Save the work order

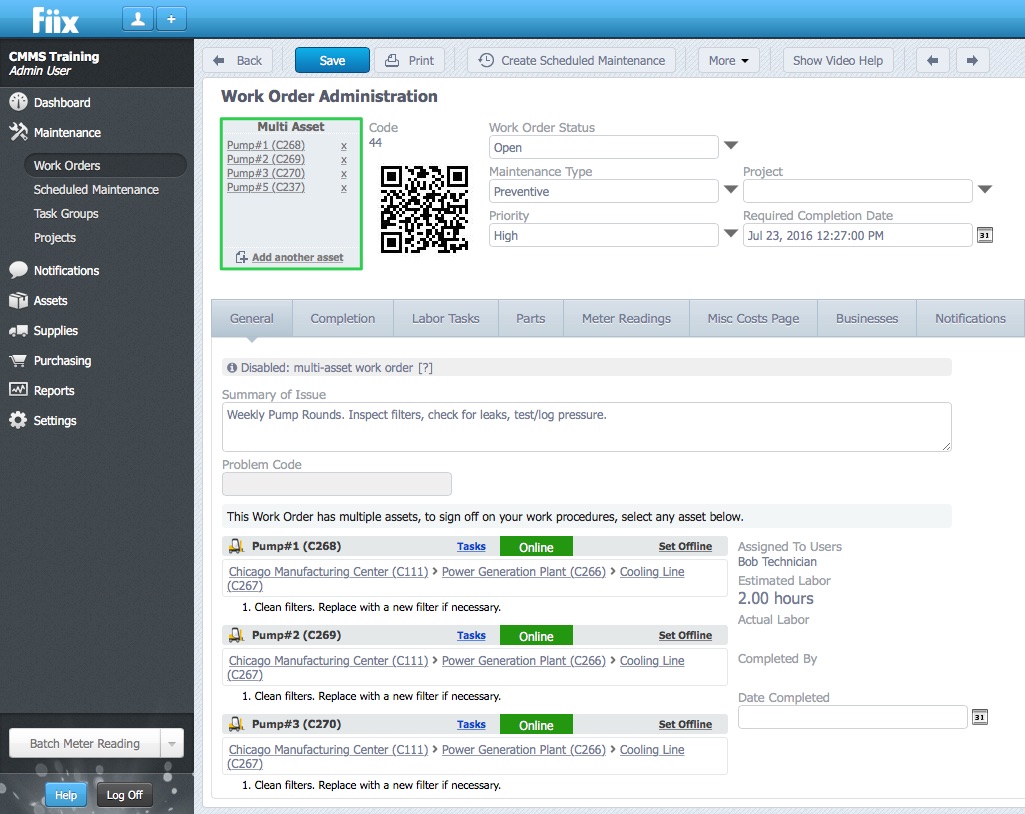coord(332,60)
